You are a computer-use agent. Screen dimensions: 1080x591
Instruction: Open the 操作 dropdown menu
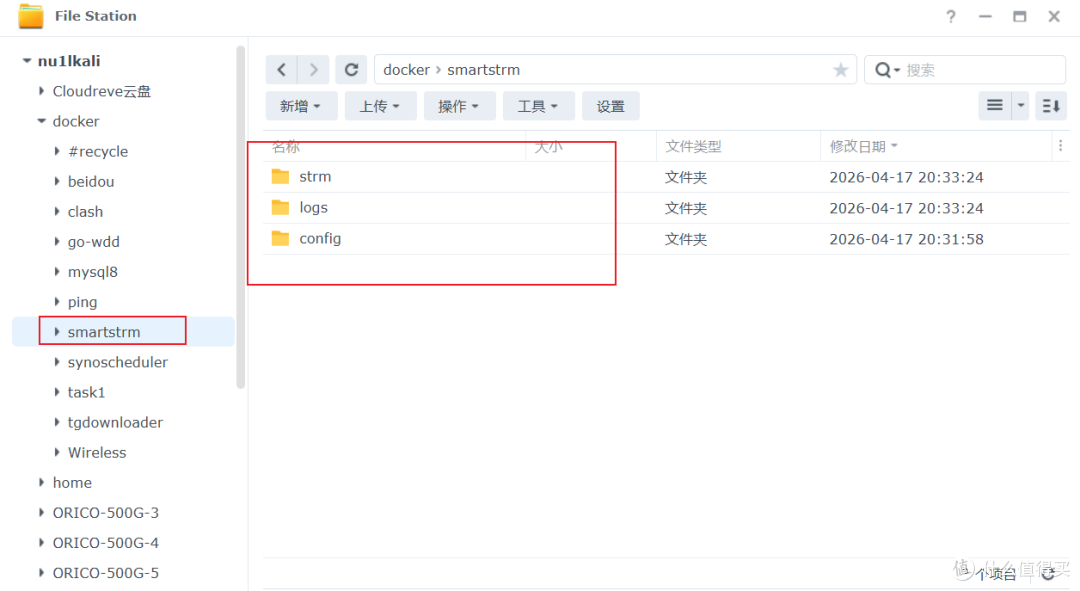459,106
